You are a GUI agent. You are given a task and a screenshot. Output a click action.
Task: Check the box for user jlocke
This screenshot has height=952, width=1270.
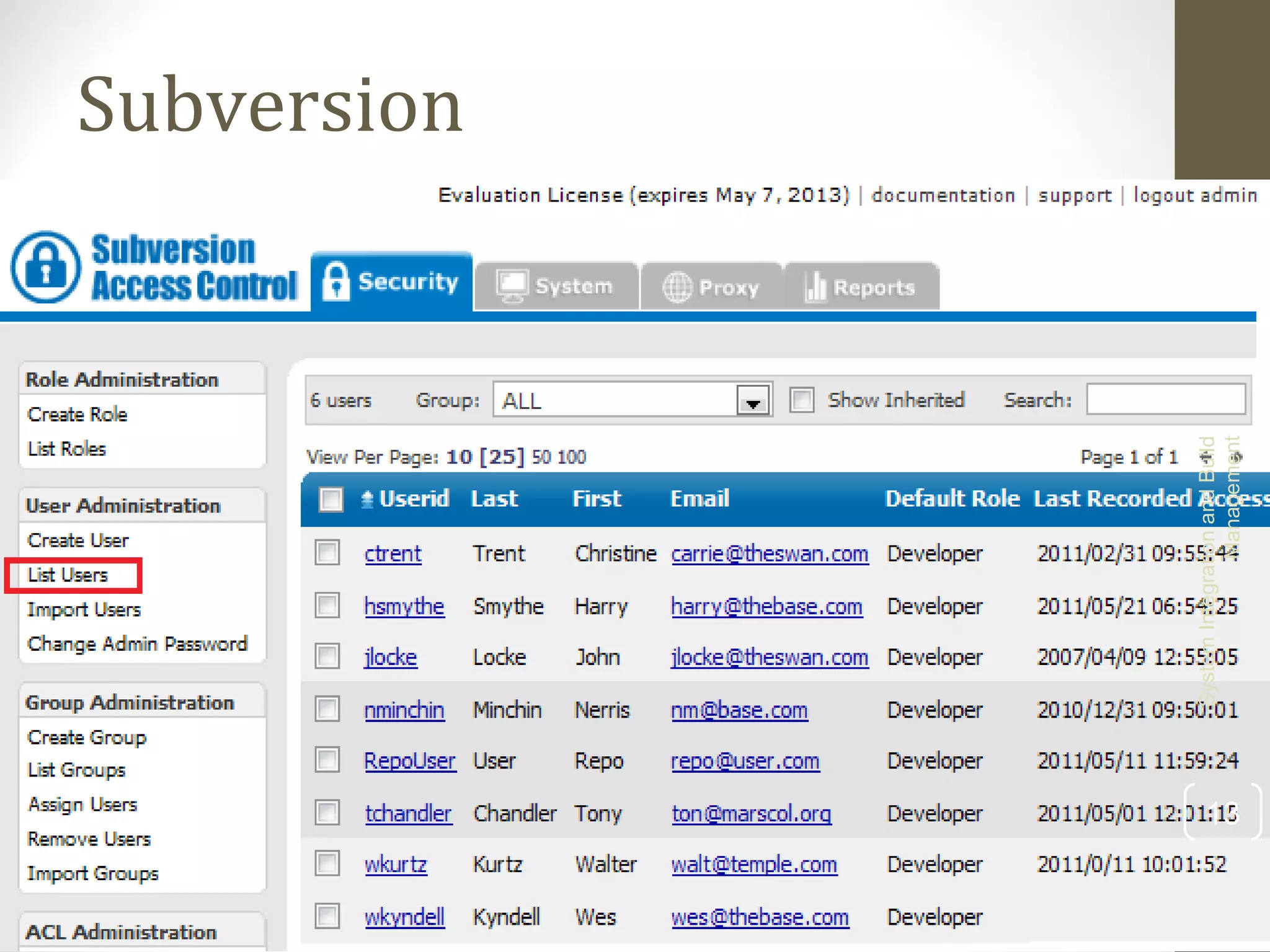pos(327,656)
